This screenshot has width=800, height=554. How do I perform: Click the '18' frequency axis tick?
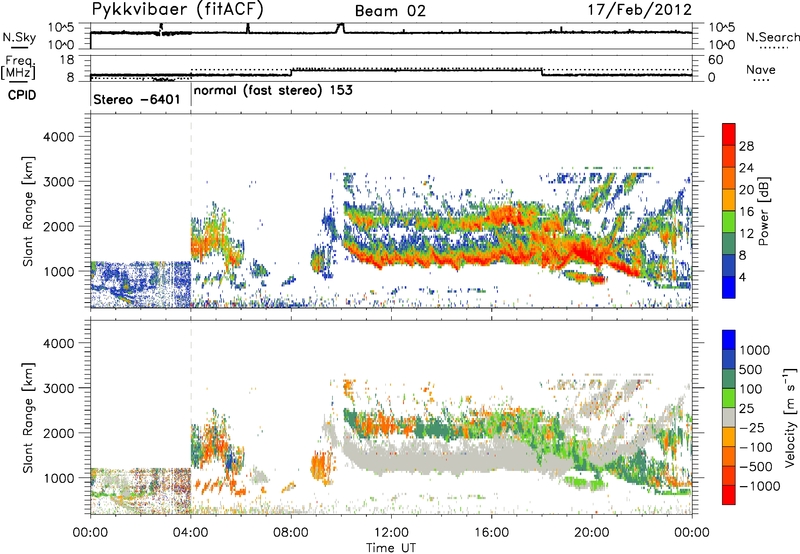[x=67, y=60]
